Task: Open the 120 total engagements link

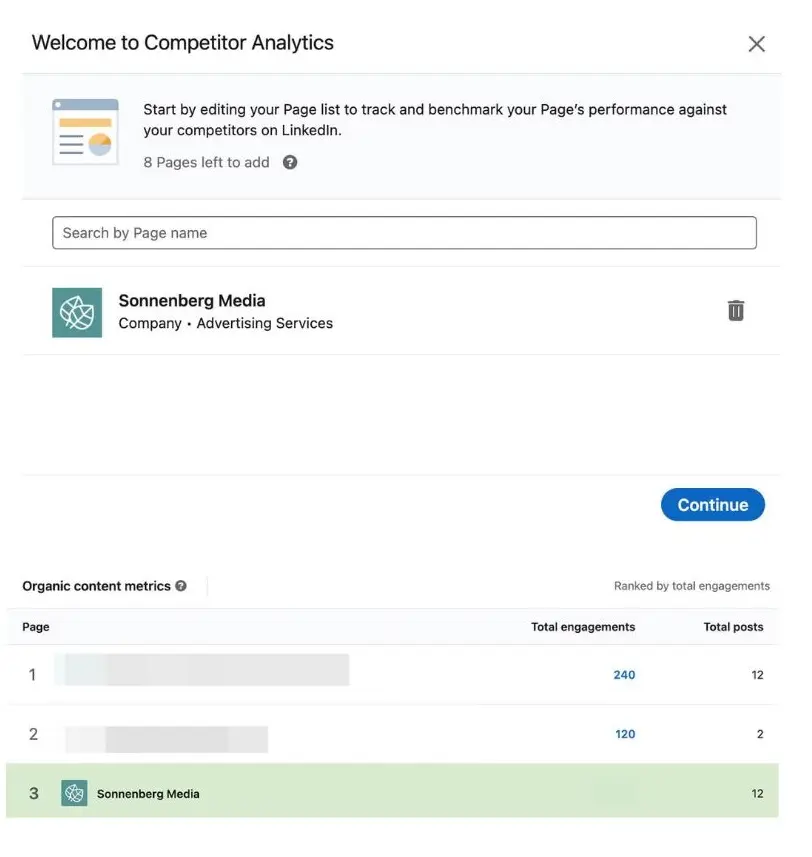Action: [x=624, y=733]
